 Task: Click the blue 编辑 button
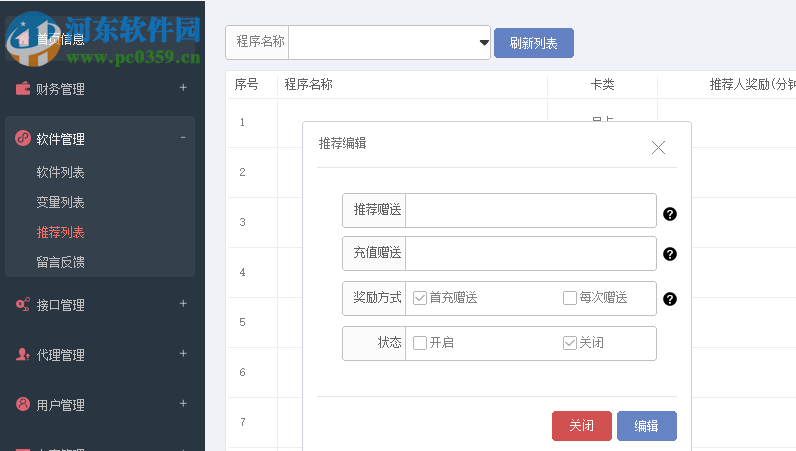coord(647,426)
